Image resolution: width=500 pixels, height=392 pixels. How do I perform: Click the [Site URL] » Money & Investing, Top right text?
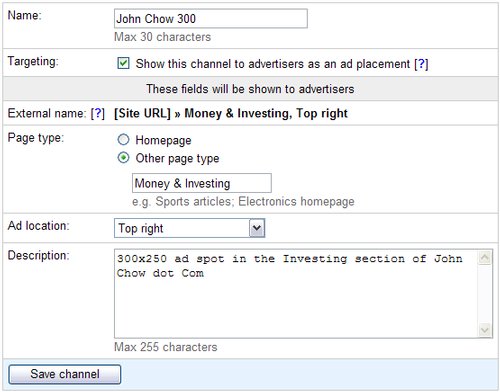coord(231,113)
